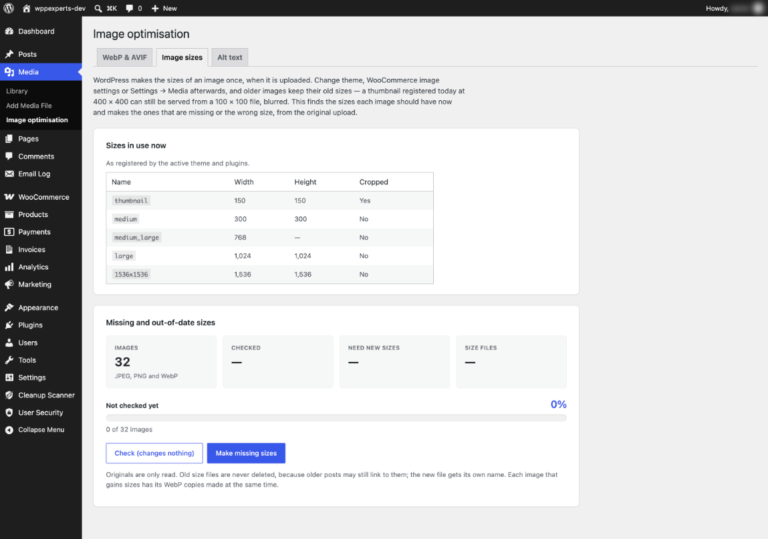Click the Size Files stat card

[511, 362]
